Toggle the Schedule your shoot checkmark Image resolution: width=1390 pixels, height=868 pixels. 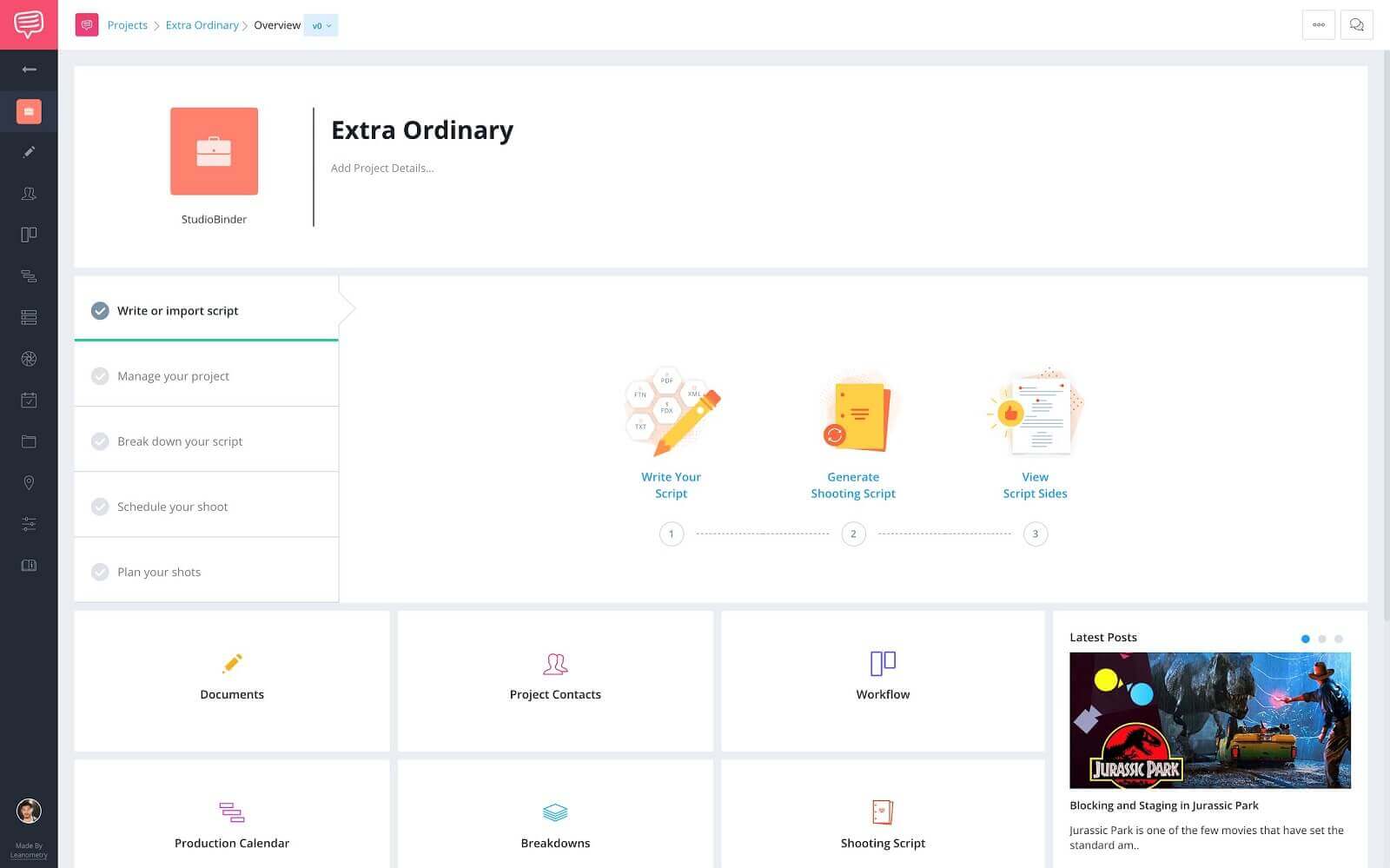point(100,507)
